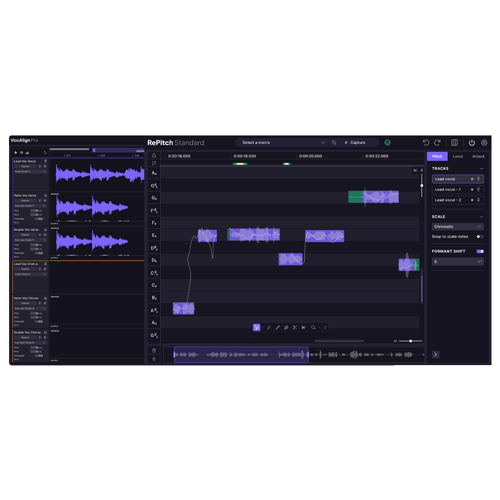The image size is (500, 500).
Task: Open the Lead Vox Chorus guide dropdown
Action: click(30, 274)
